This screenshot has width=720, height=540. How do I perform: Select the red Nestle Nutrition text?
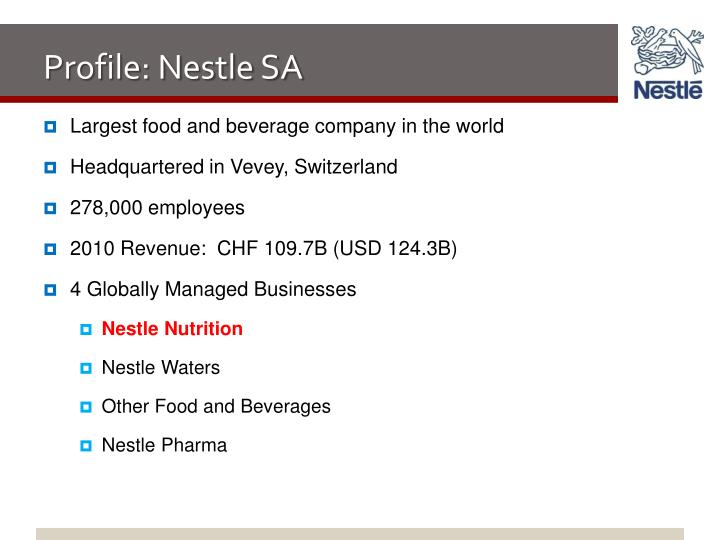(x=172, y=329)
